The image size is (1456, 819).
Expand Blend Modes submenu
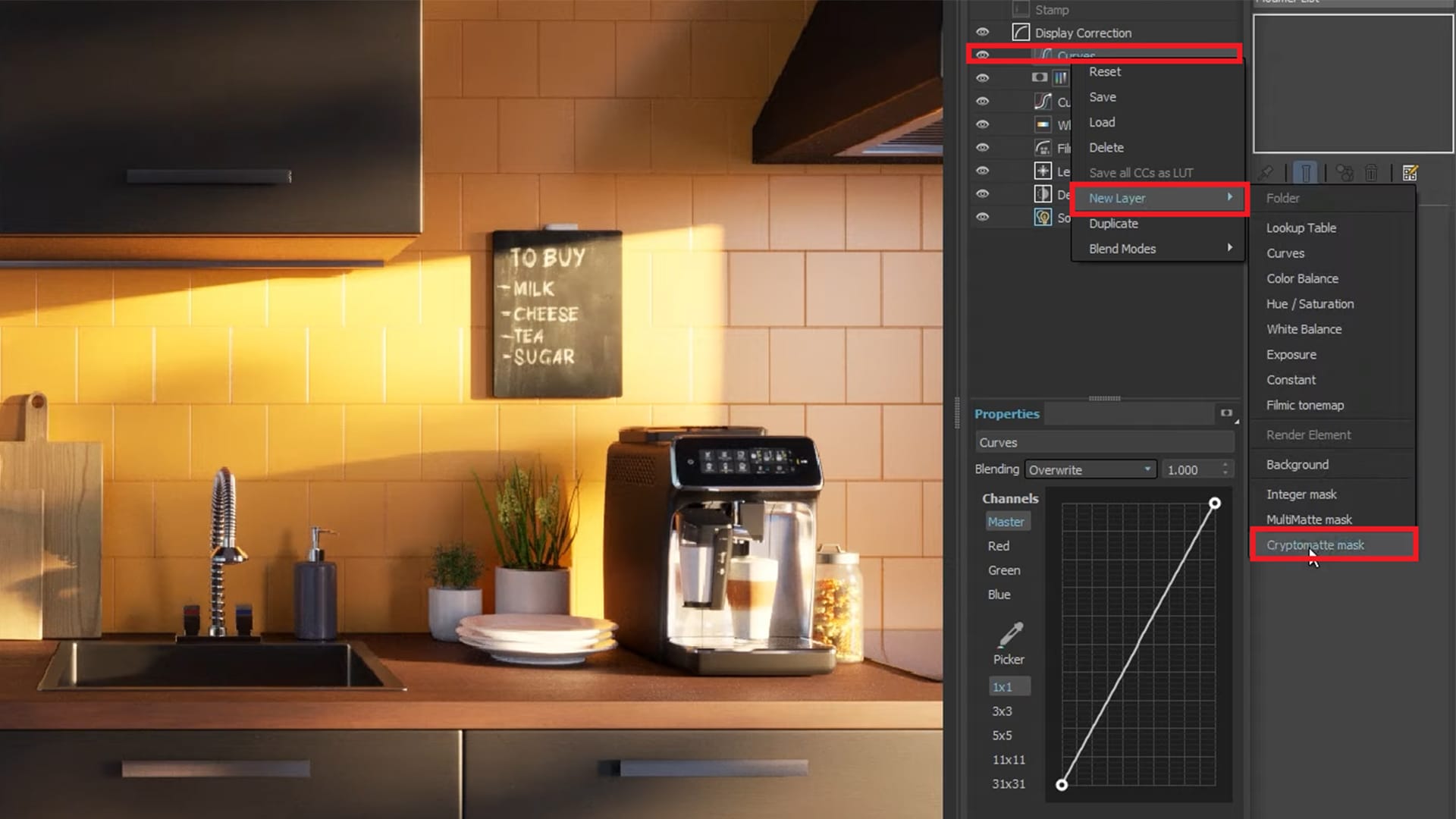tap(1159, 248)
